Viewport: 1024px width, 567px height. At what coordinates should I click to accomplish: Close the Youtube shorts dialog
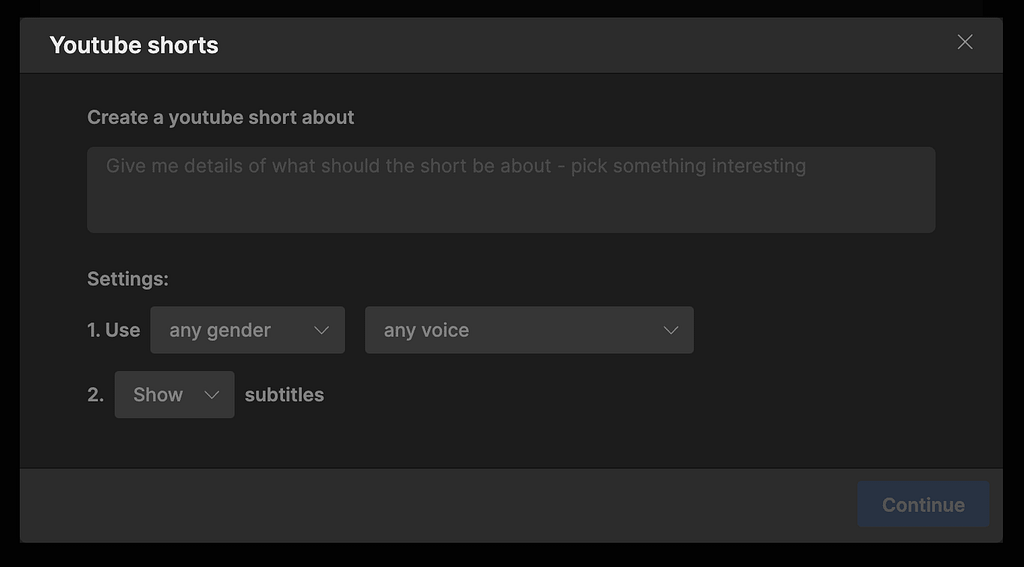click(x=965, y=42)
